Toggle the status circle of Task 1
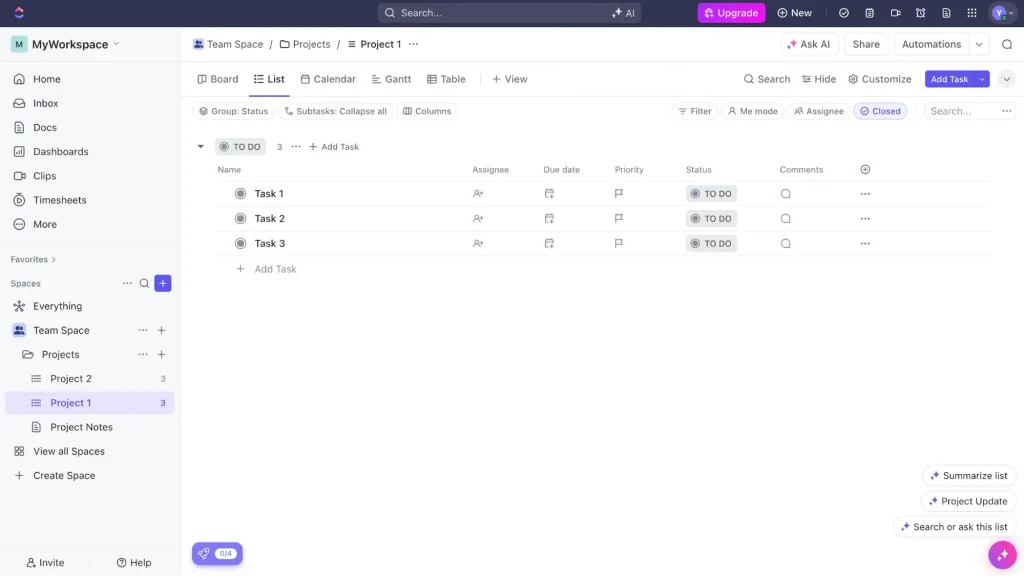1024x576 pixels. point(240,194)
